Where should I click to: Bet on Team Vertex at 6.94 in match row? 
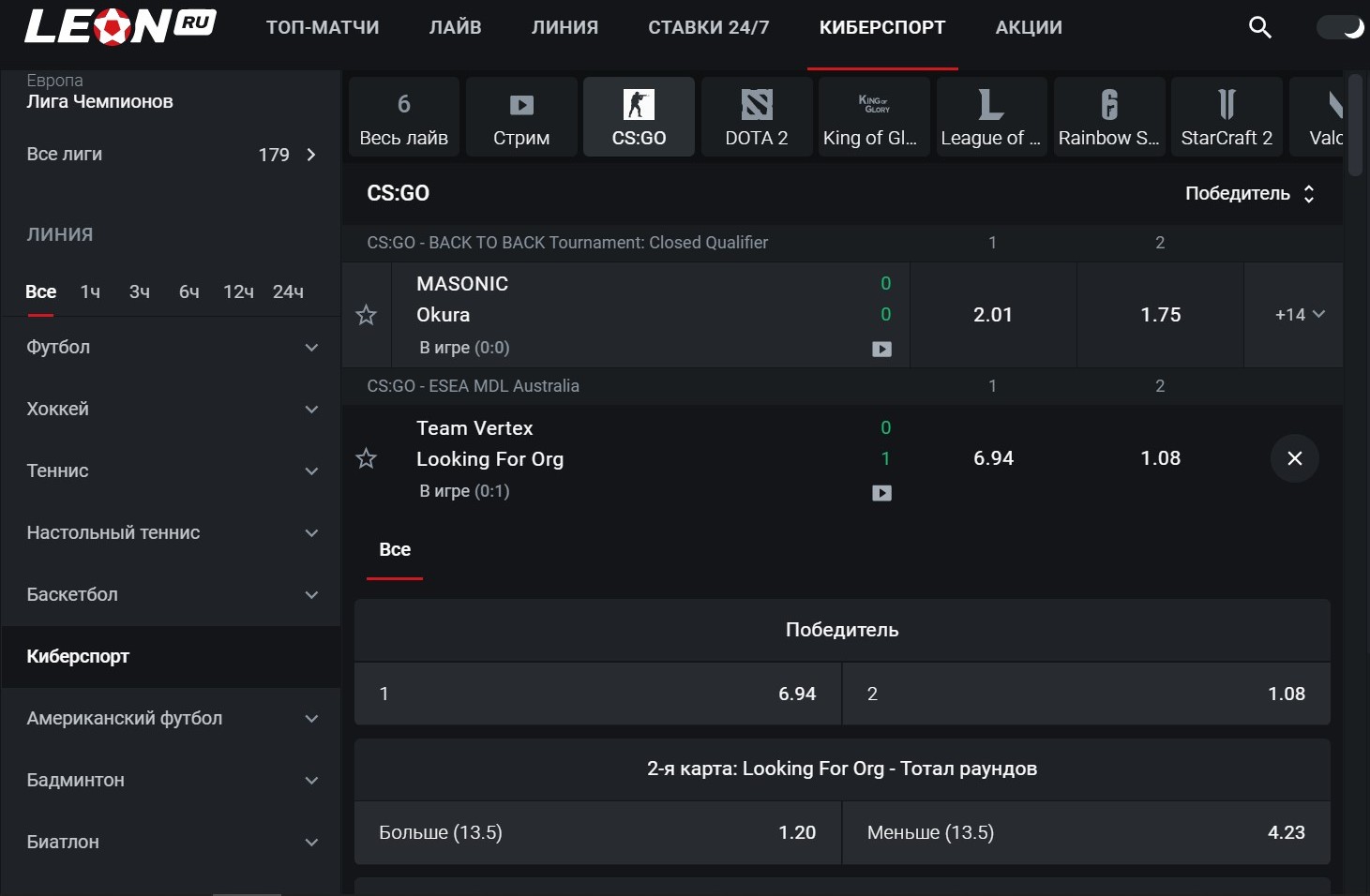[x=993, y=458]
